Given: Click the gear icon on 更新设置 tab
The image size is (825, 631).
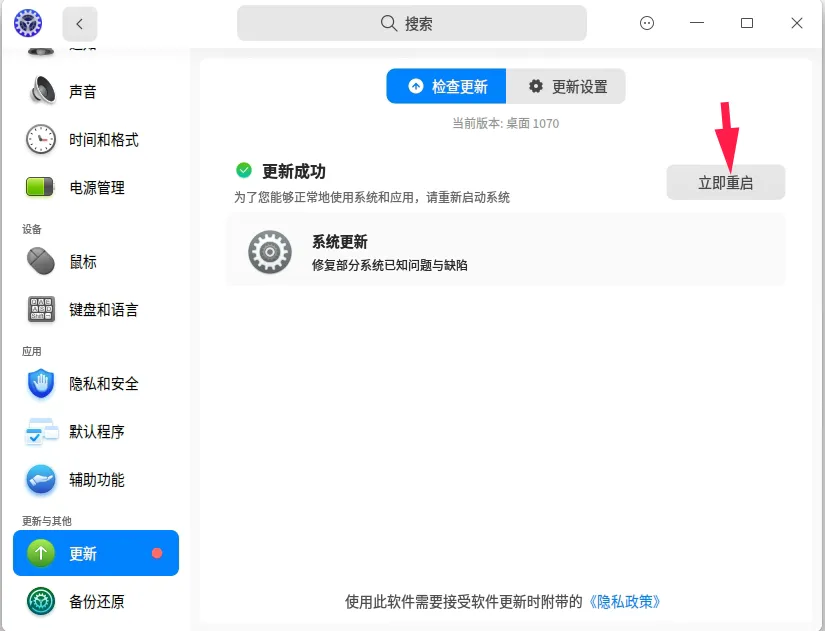Looking at the screenshot, I should coord(536,86).
